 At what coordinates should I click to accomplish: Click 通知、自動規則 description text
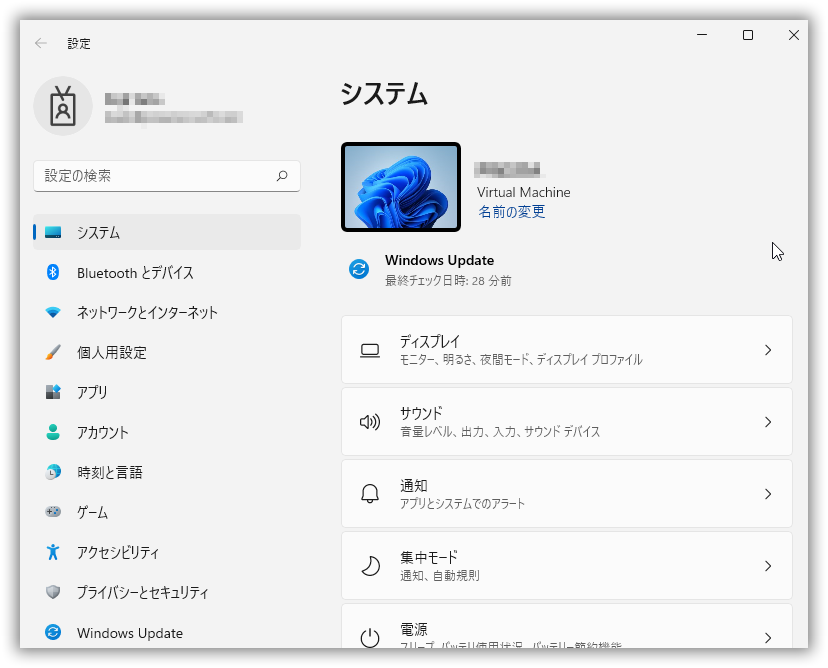439,575
